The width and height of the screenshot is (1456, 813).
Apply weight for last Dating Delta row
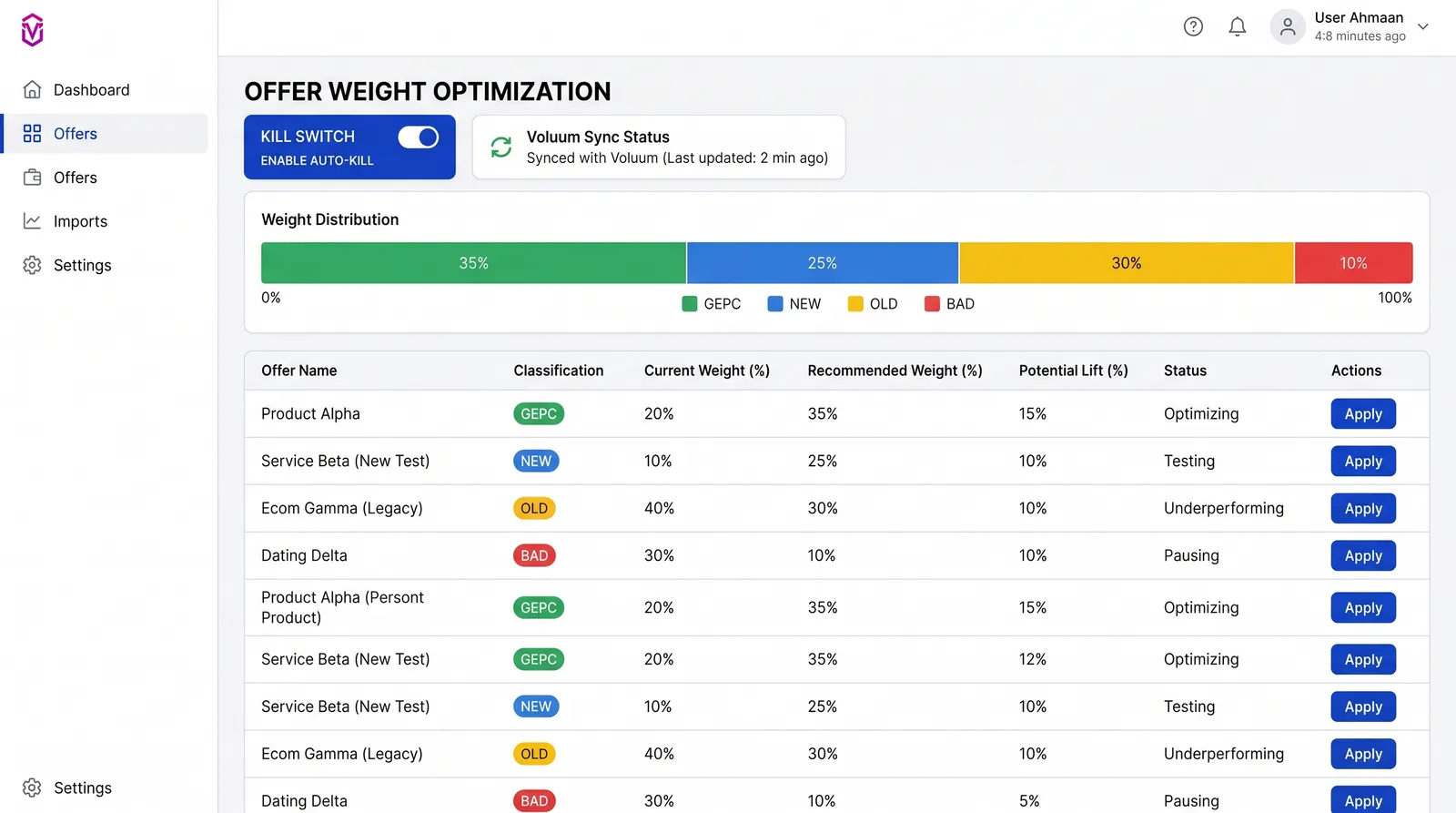click(x=1363, y=799)
